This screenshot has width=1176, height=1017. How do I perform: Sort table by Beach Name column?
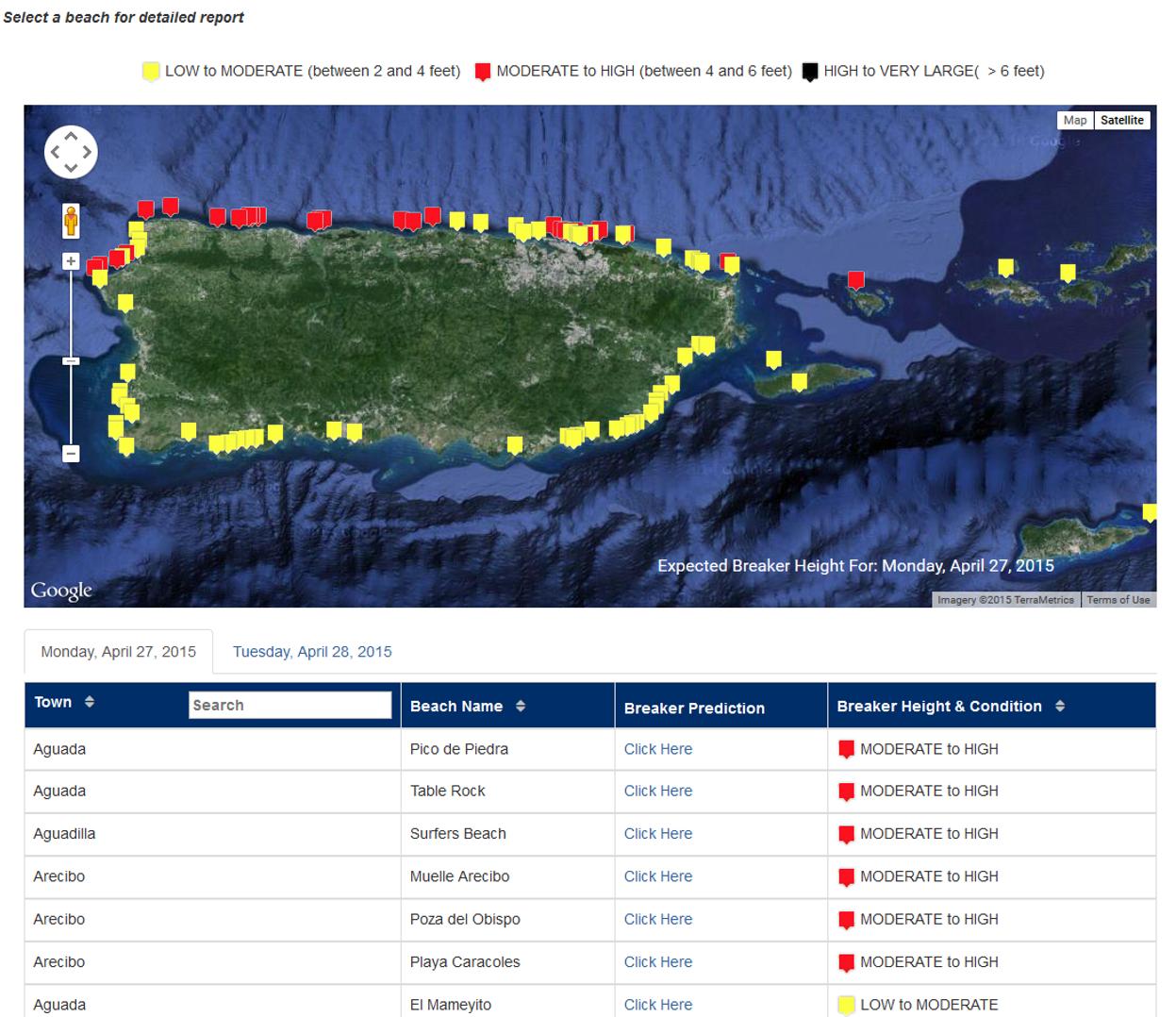[520, 706]
